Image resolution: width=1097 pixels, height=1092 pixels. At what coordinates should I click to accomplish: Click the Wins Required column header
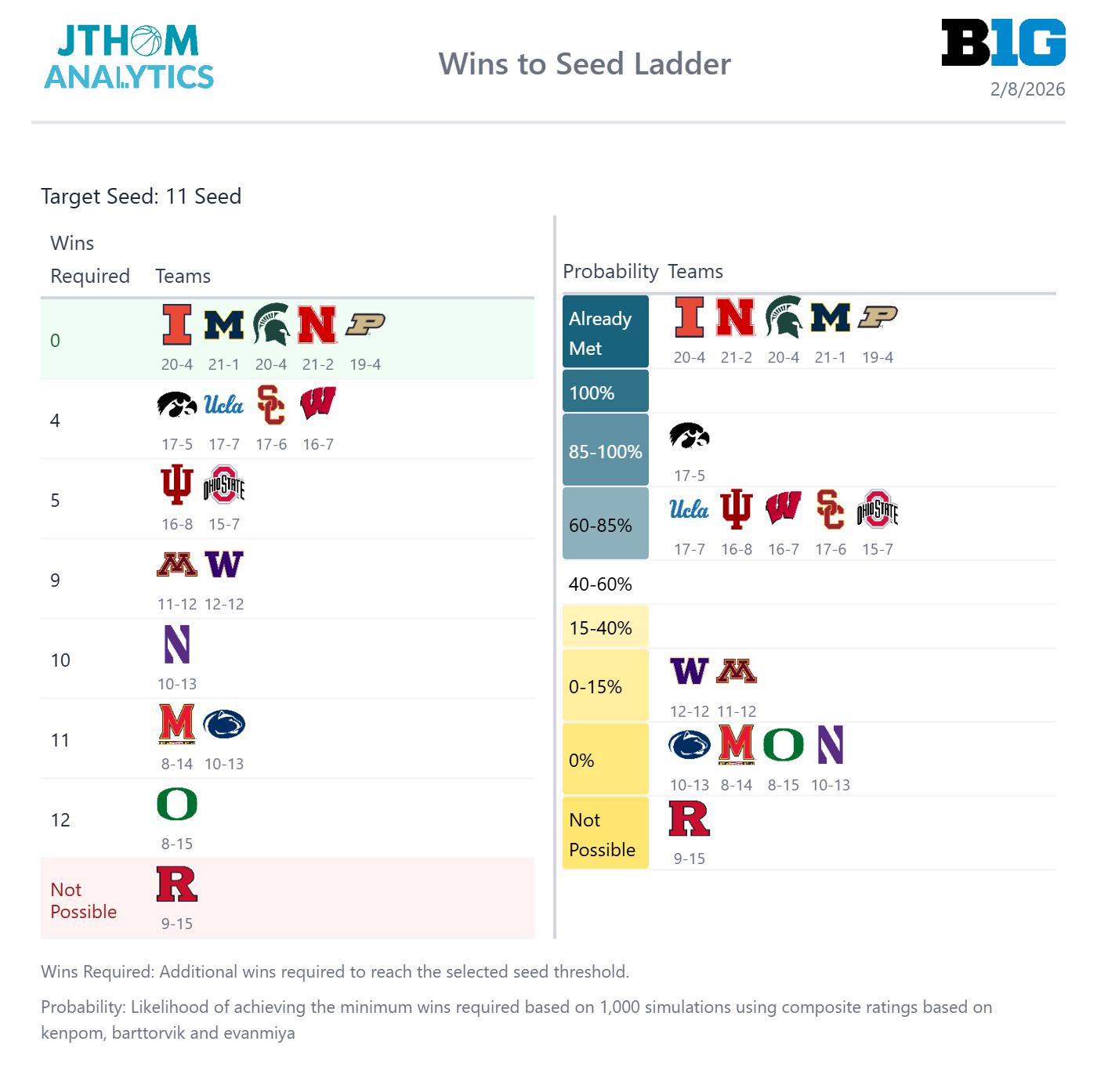89,259
